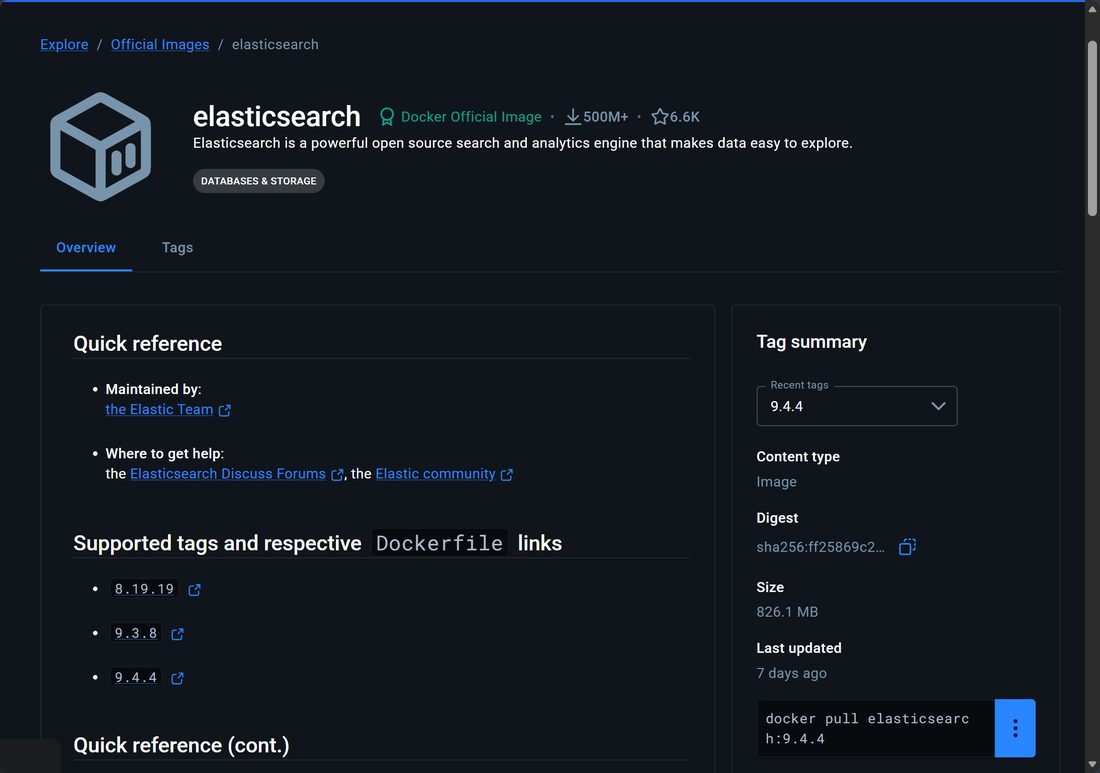The width and height of the screenshot is (1100, 773).
Task: Click the elasticsearch breadcrumb text
Action: point(275,44)
